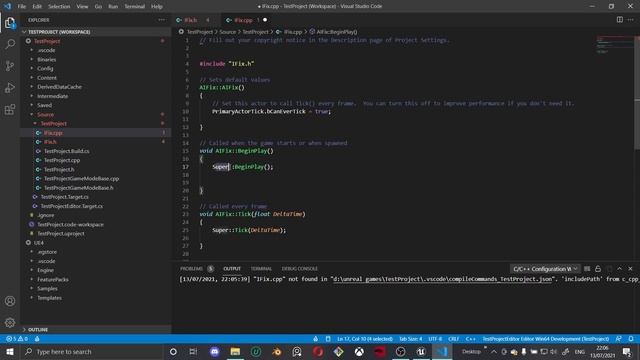Screen dimensions: 640x360
Task: Click the editor minimap
Action: pyautogui.click(x=614, y=46)
